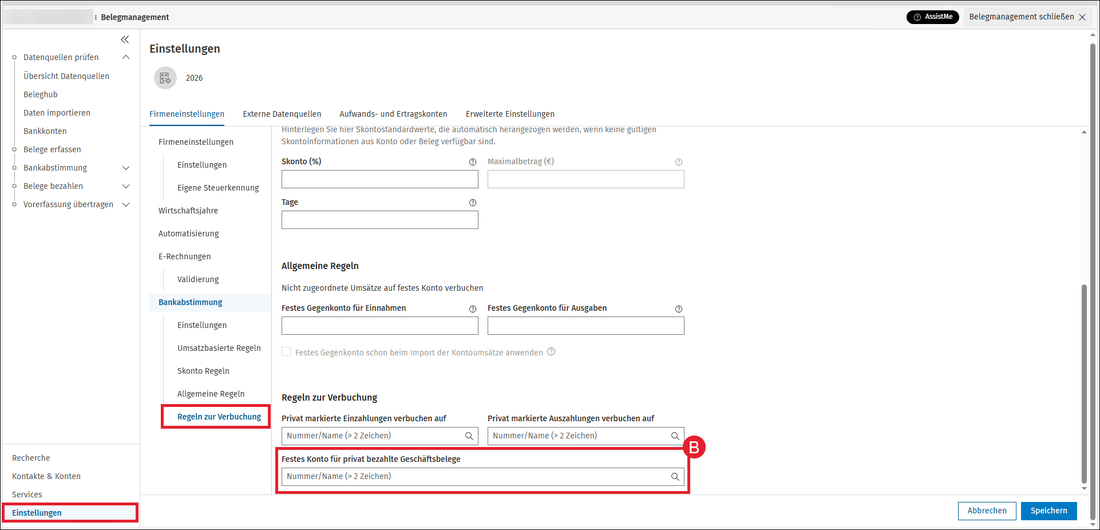This screenshot has width=1100, height=530.
Task: Click search icon in Privat markierte Einzahlungen field
Action: click(469, 436)
